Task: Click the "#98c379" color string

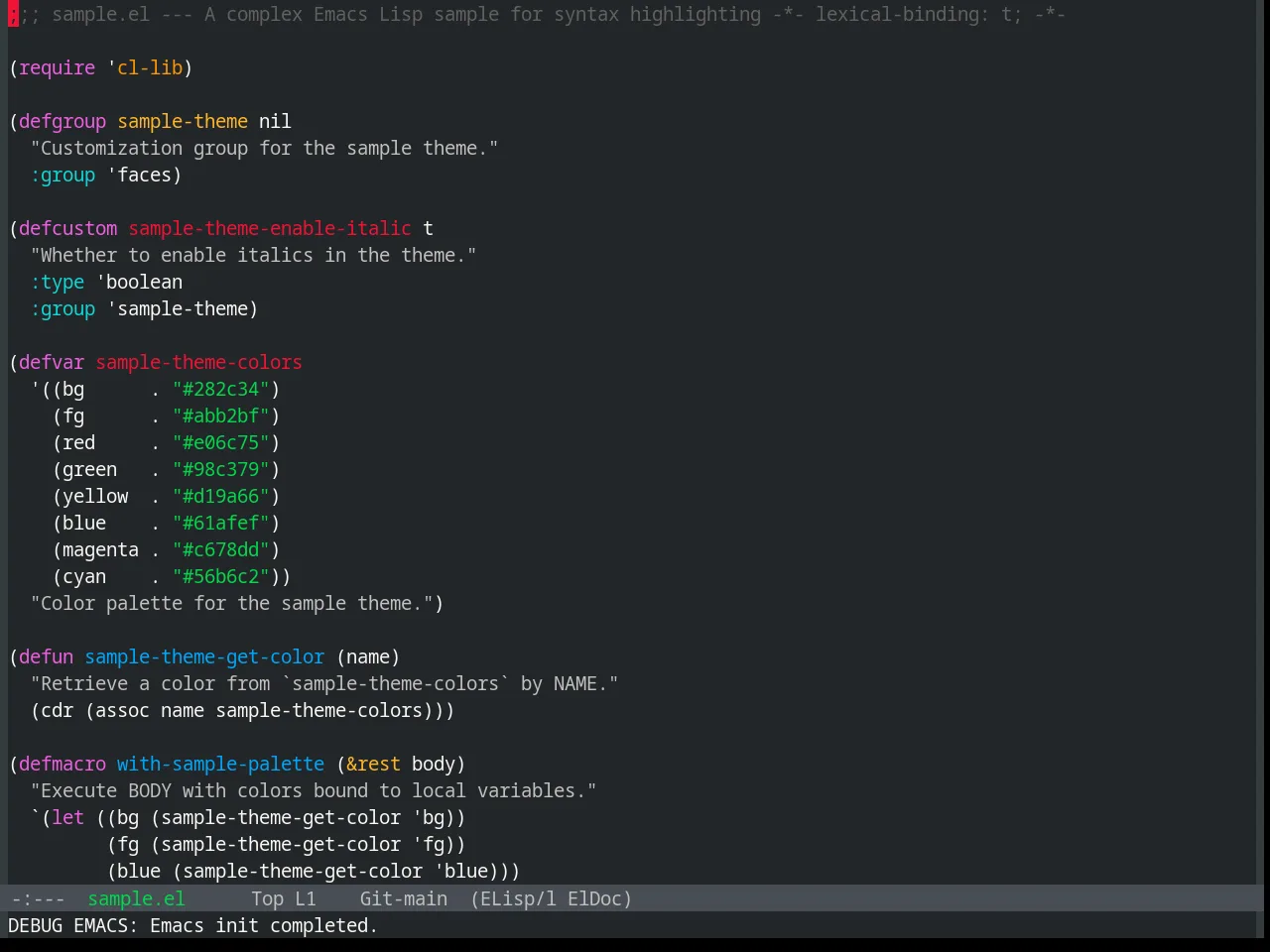Action: (x=221, y=469)
